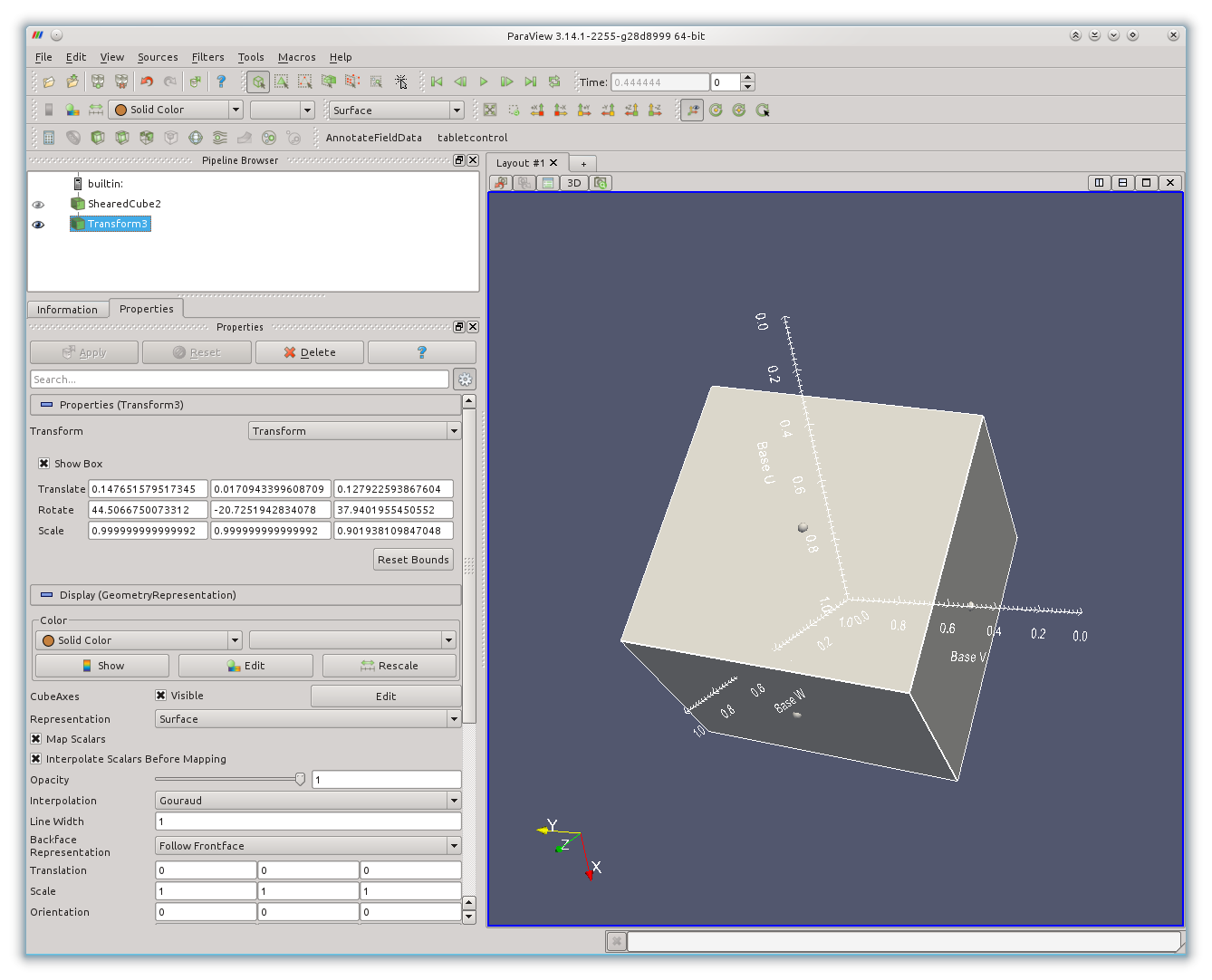
Task: Click the Reset Camera icon
Action: [490, 110]
